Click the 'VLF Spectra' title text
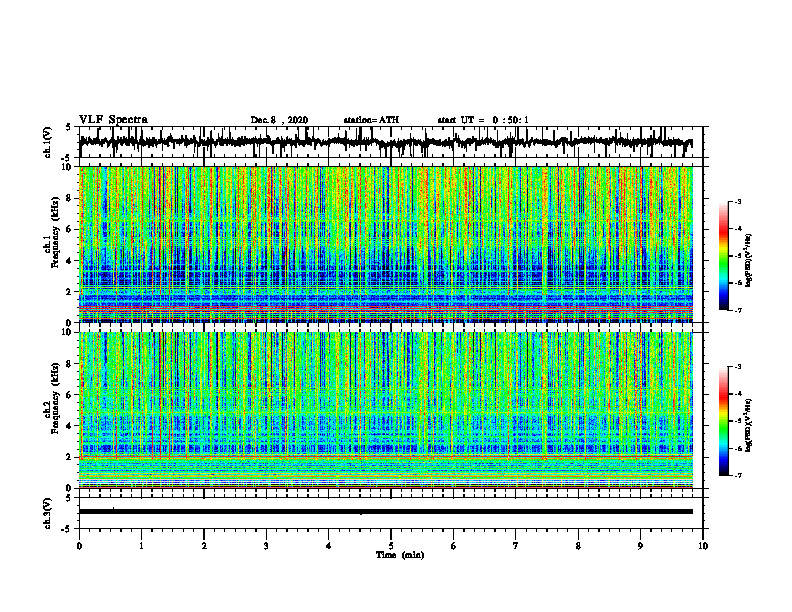792x612 pixels. pyautogui.click(x=113, y=120)
